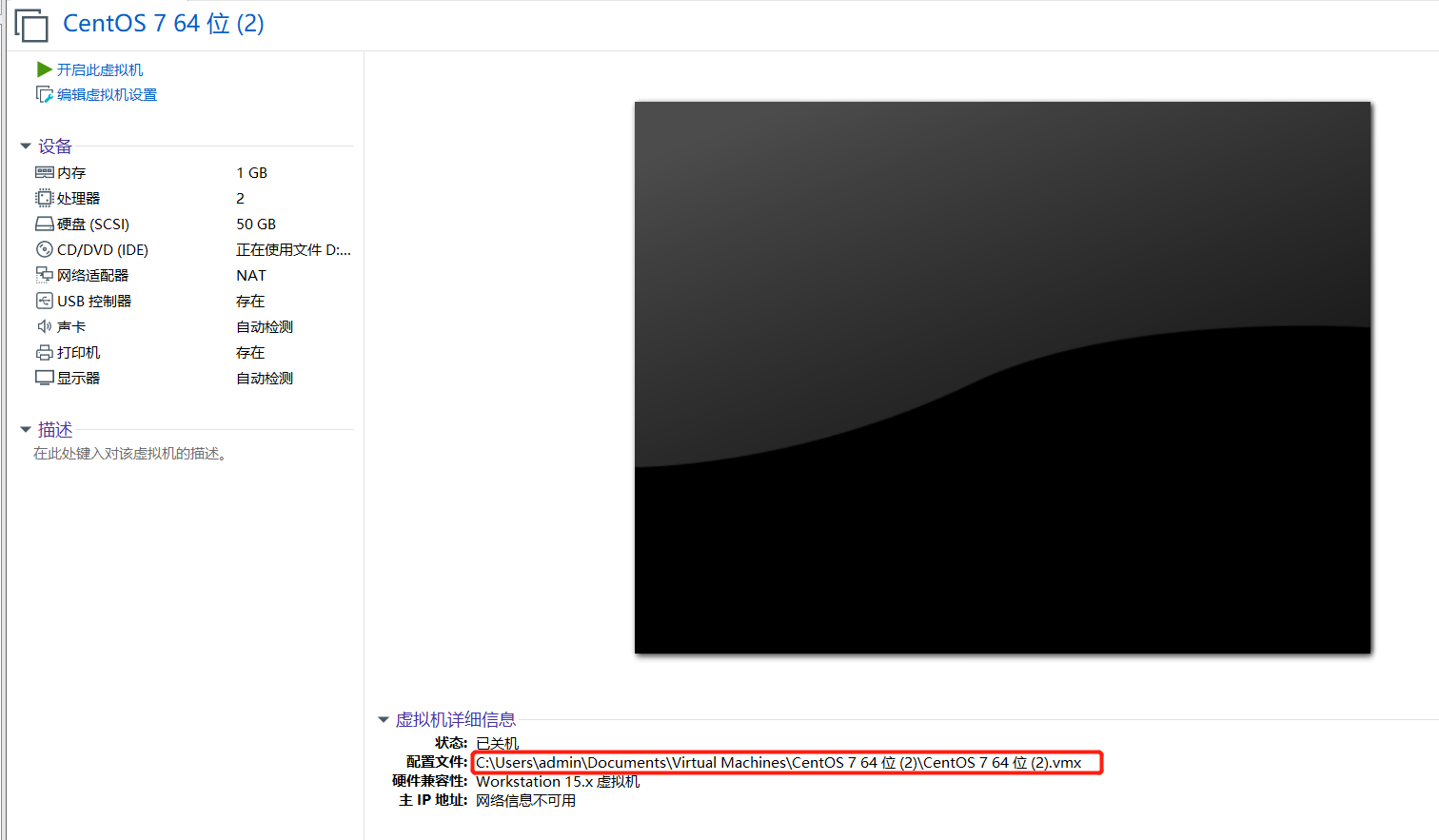Select the 显示器 row label
This screenshot has height=840, width=1439.
(x=78, y=378)
